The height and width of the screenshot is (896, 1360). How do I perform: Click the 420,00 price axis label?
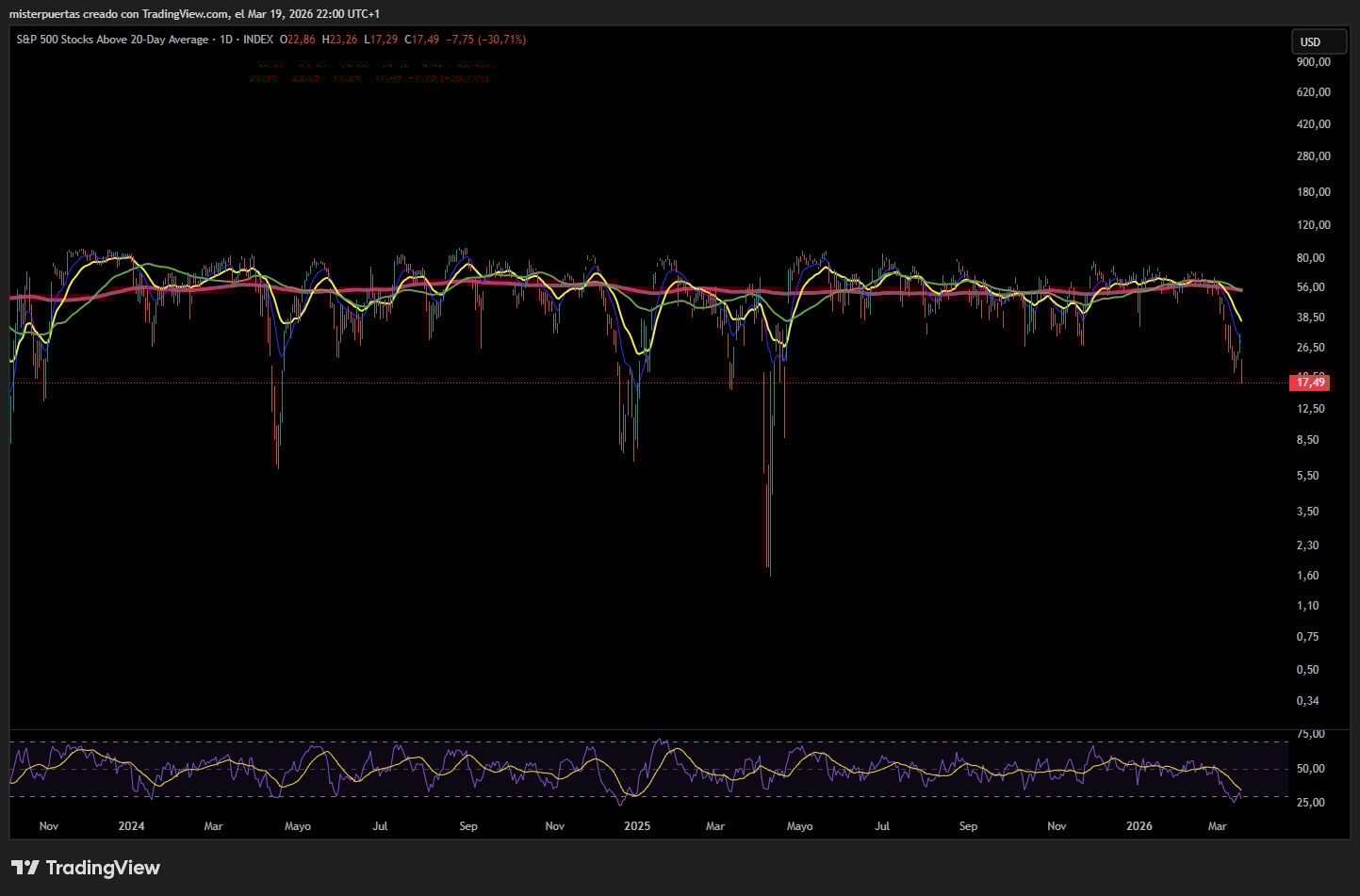tap(1314, 124)
